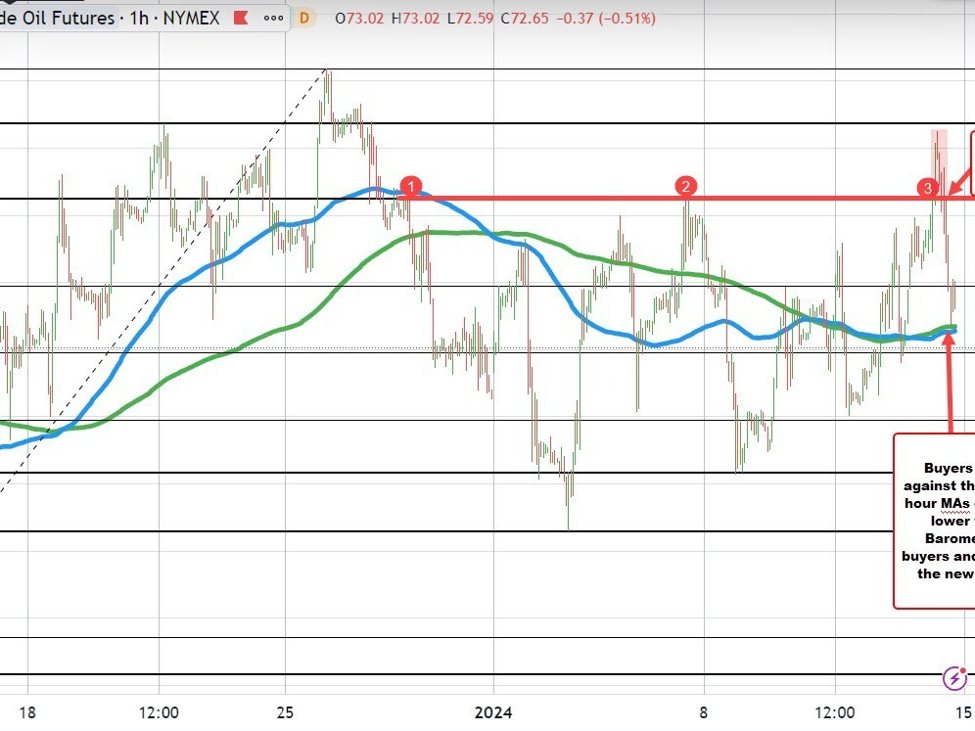Click the 2024 label on time axis
The image size is (975, 731).
tap(494, 713)
